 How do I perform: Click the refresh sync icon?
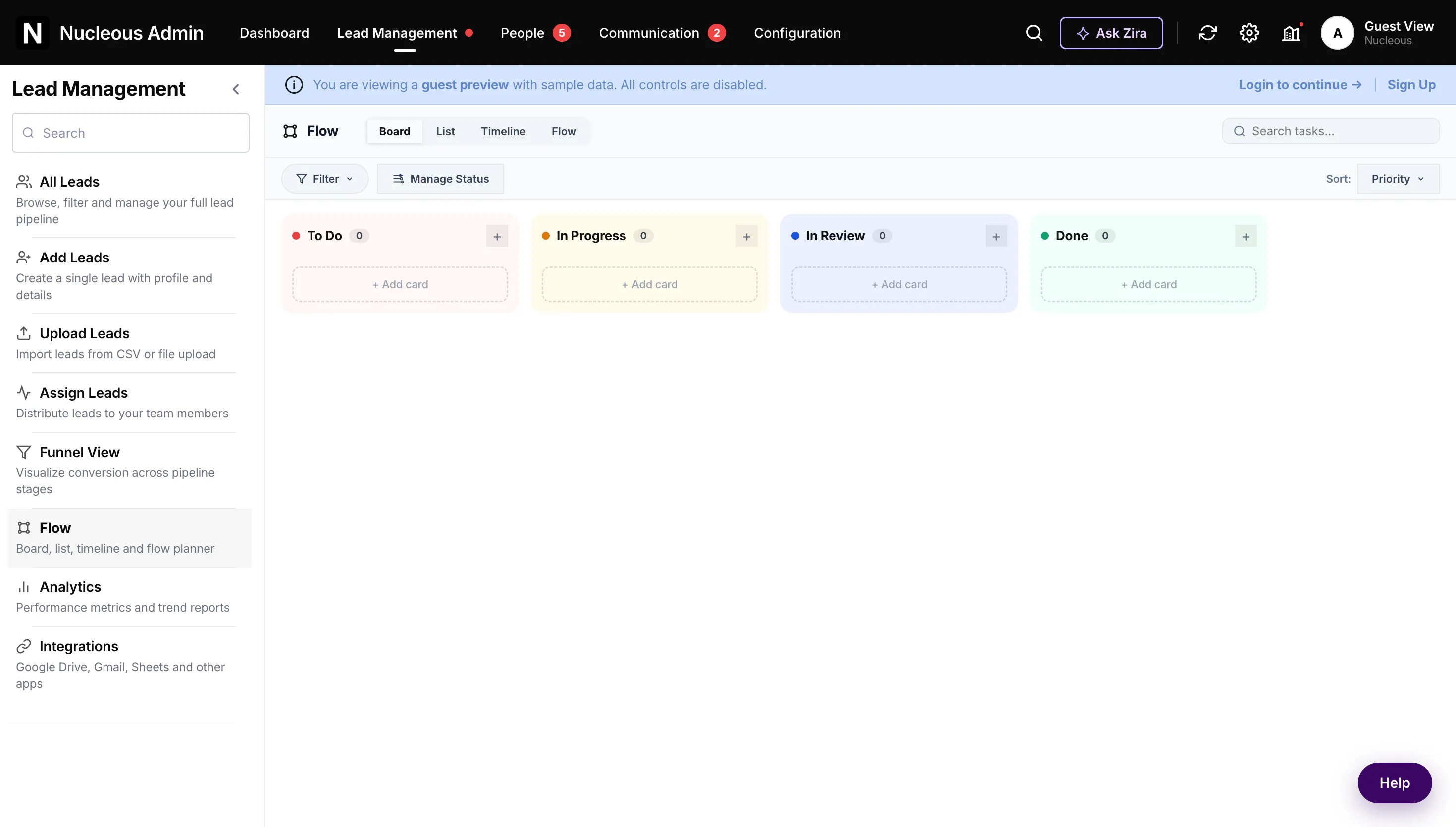tap(1207, 33)
